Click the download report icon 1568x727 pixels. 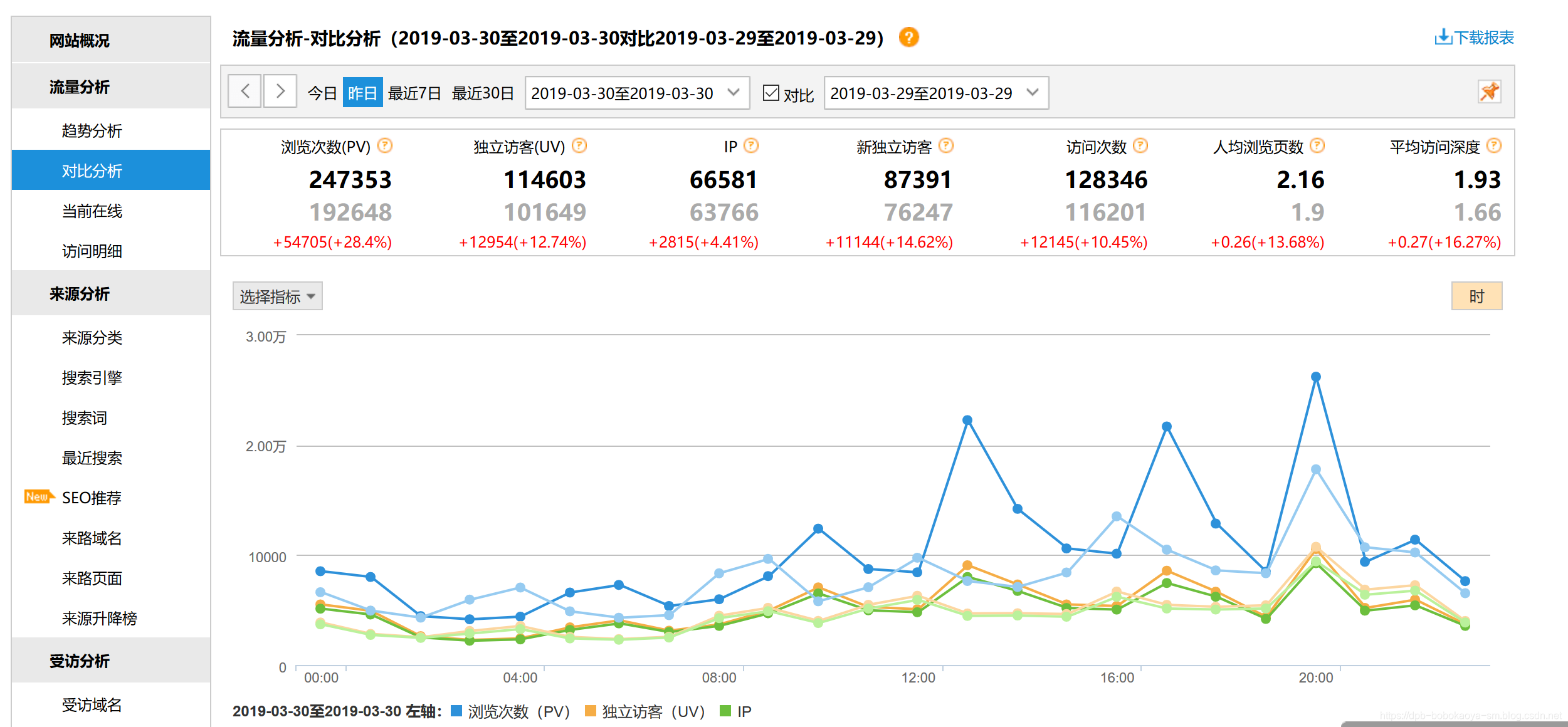coord(1443,38)
